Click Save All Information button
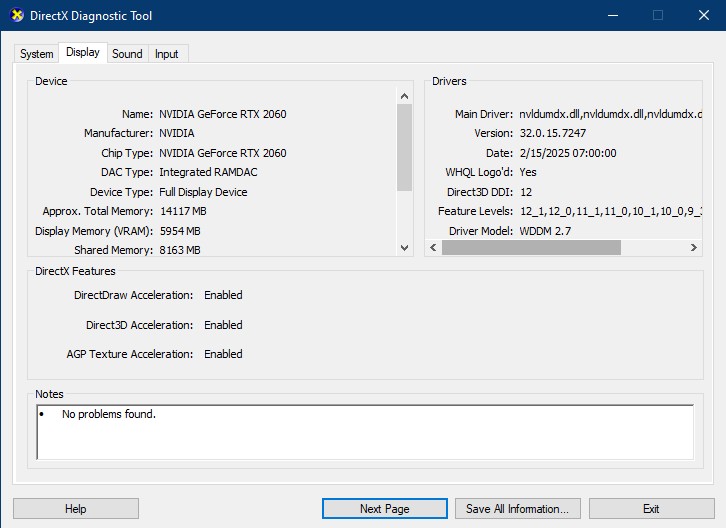The width and height of the screenshot is (726, 528). click(x=517, y=509)
